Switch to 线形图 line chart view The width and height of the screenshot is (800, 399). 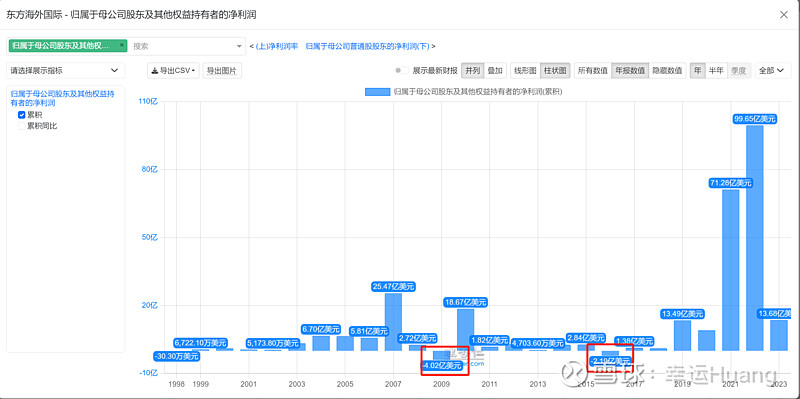(x=525, y=70)
